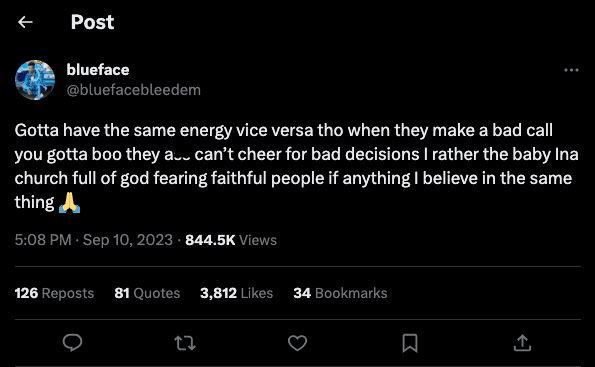Click the Post header title

pos(92,22)
